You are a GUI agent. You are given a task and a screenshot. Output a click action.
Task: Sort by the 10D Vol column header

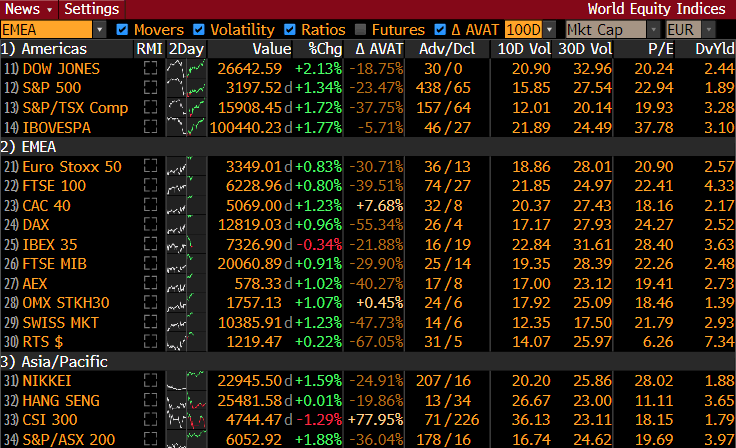pos(524,49)
